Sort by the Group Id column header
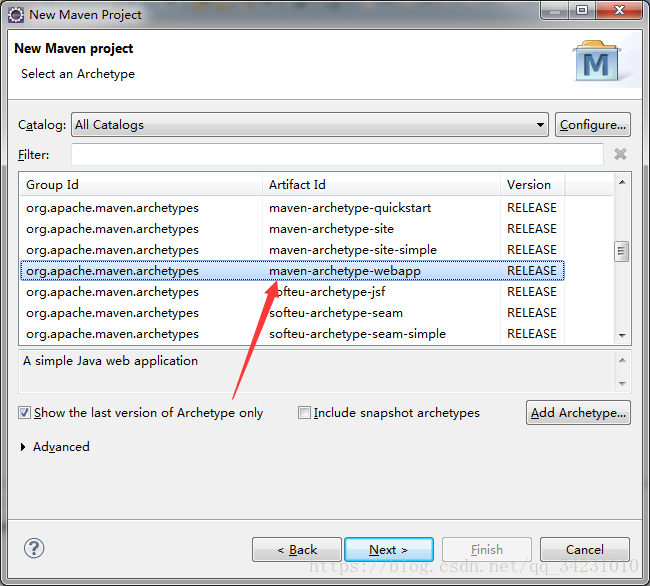Screen dimensions: 650x586 coord(141,185)
